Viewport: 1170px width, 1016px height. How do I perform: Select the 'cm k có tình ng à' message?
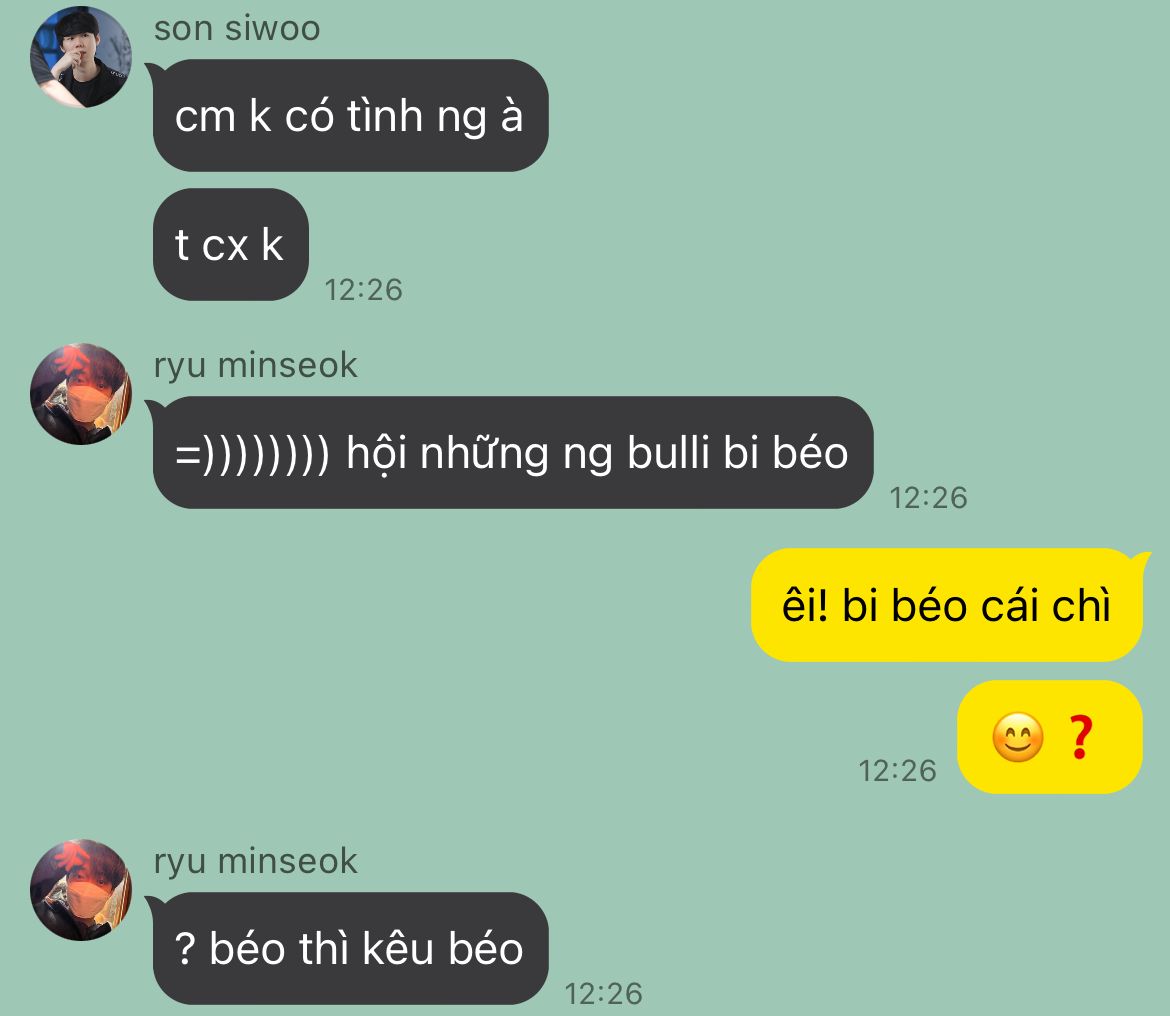(350, 116)
